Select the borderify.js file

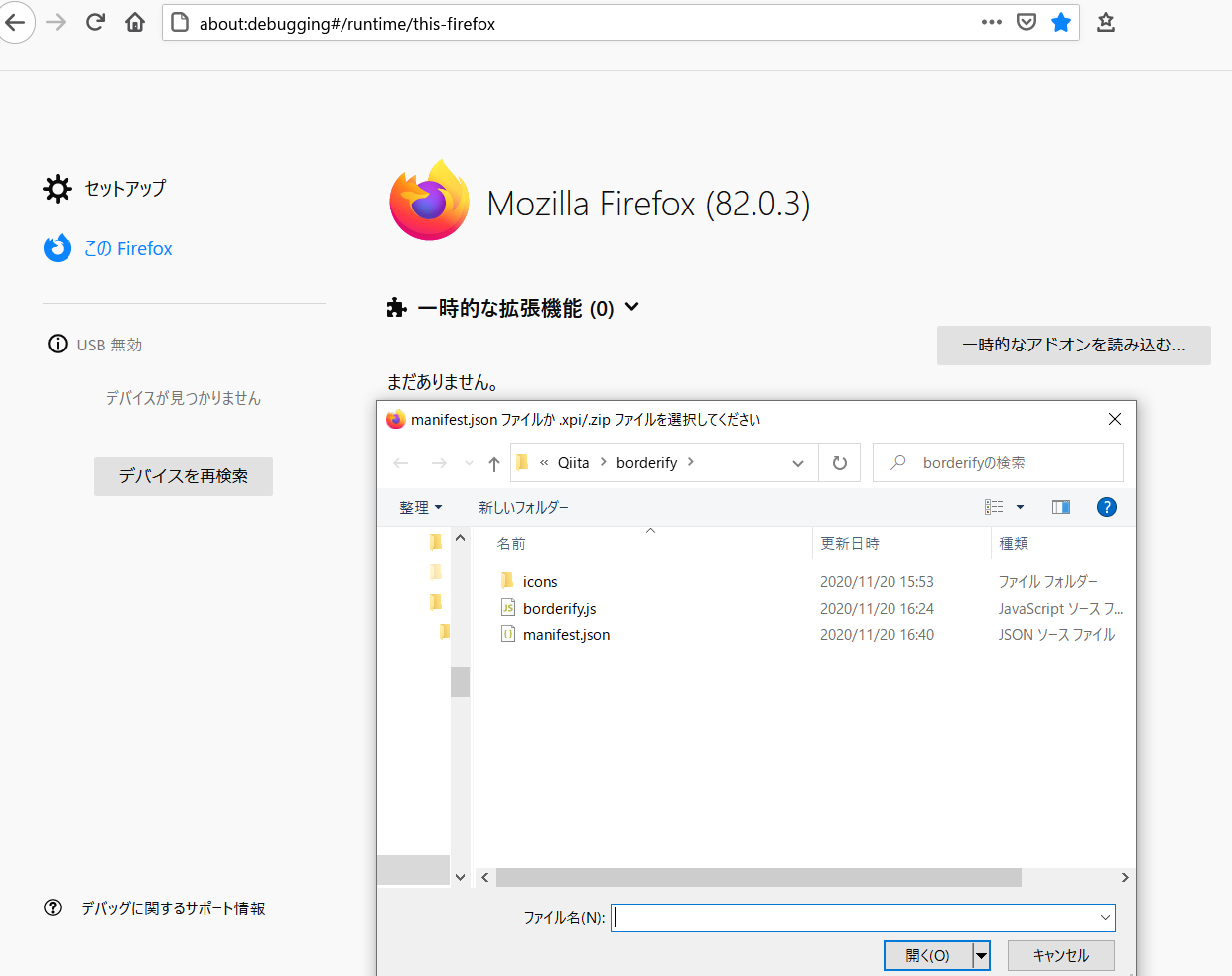coord(559,608)
